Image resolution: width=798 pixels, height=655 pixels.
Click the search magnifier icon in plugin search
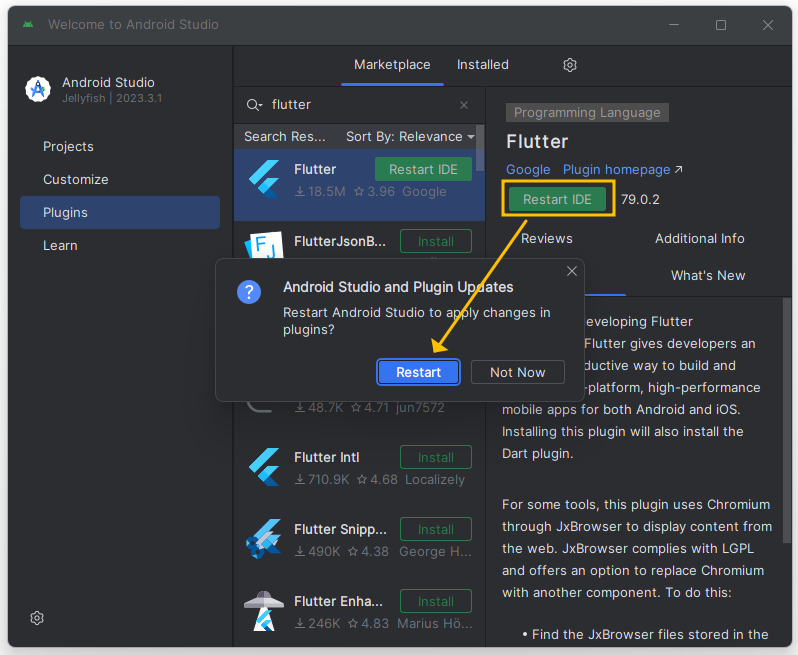pyautogui.click(x=254, y=105)
